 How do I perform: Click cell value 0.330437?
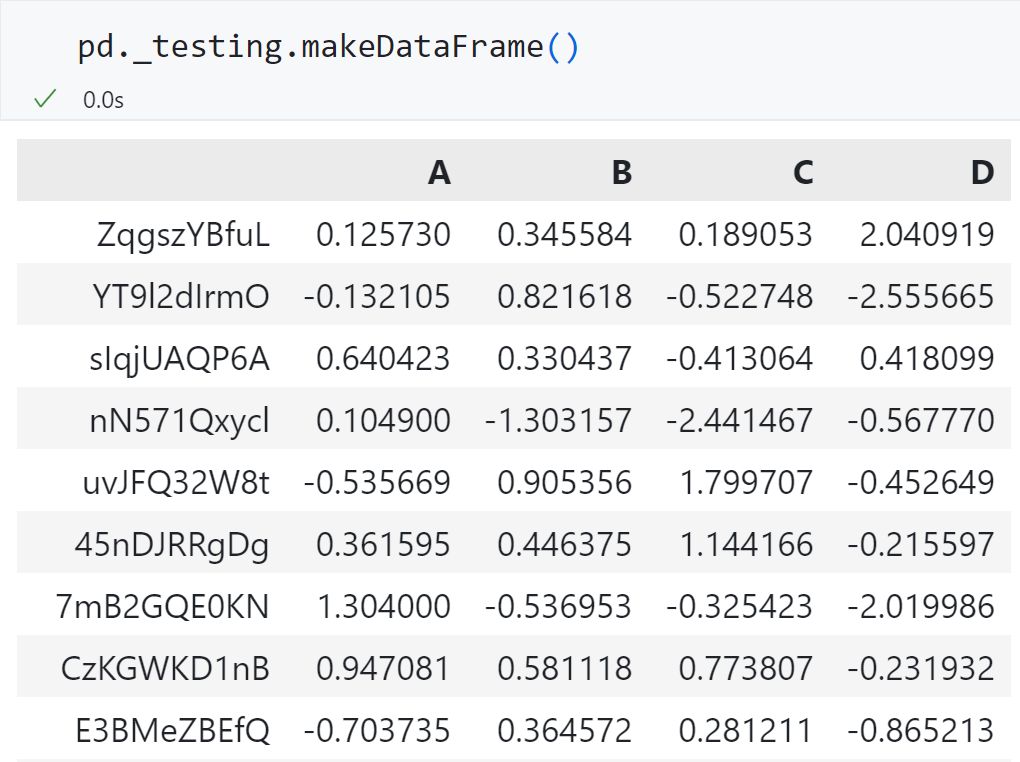click(565, 359)
